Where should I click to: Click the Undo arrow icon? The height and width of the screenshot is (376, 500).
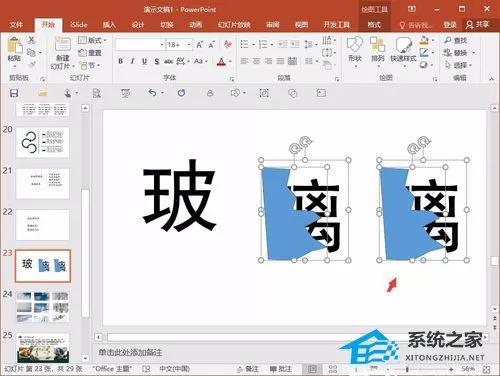(152, 93)
